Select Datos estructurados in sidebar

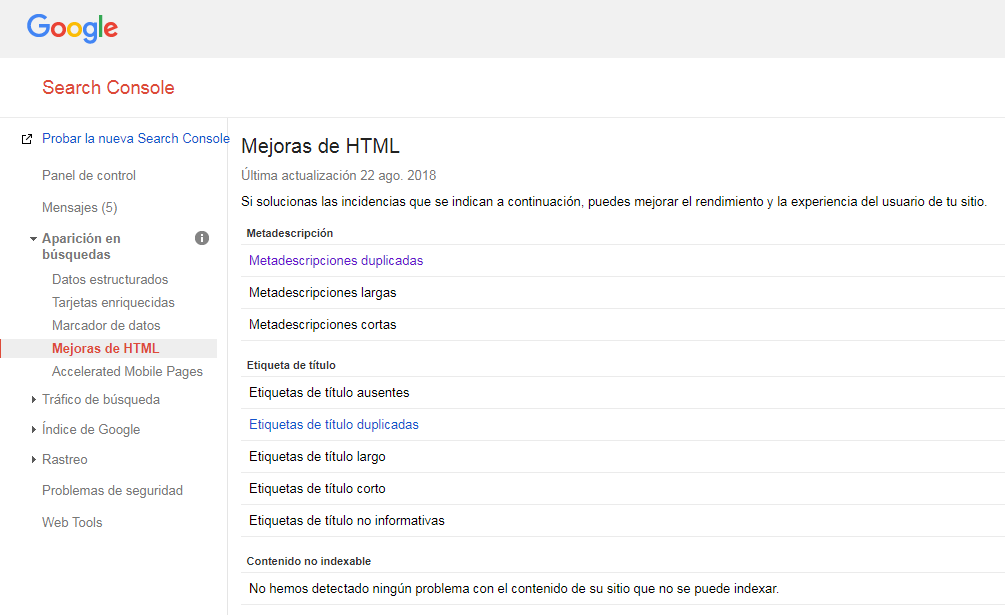click(110, 280)
